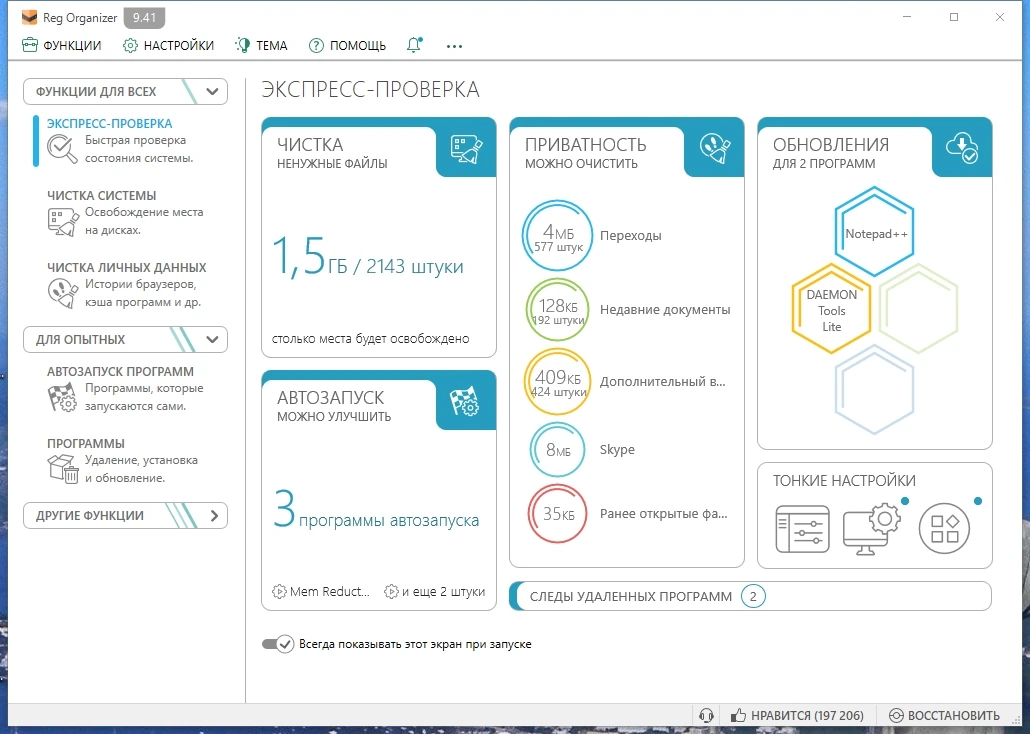The height and width of the screenshot is (734, 1030).
Task: Click the Автозапуск программ sidebar icon
Action: point(62,397)
